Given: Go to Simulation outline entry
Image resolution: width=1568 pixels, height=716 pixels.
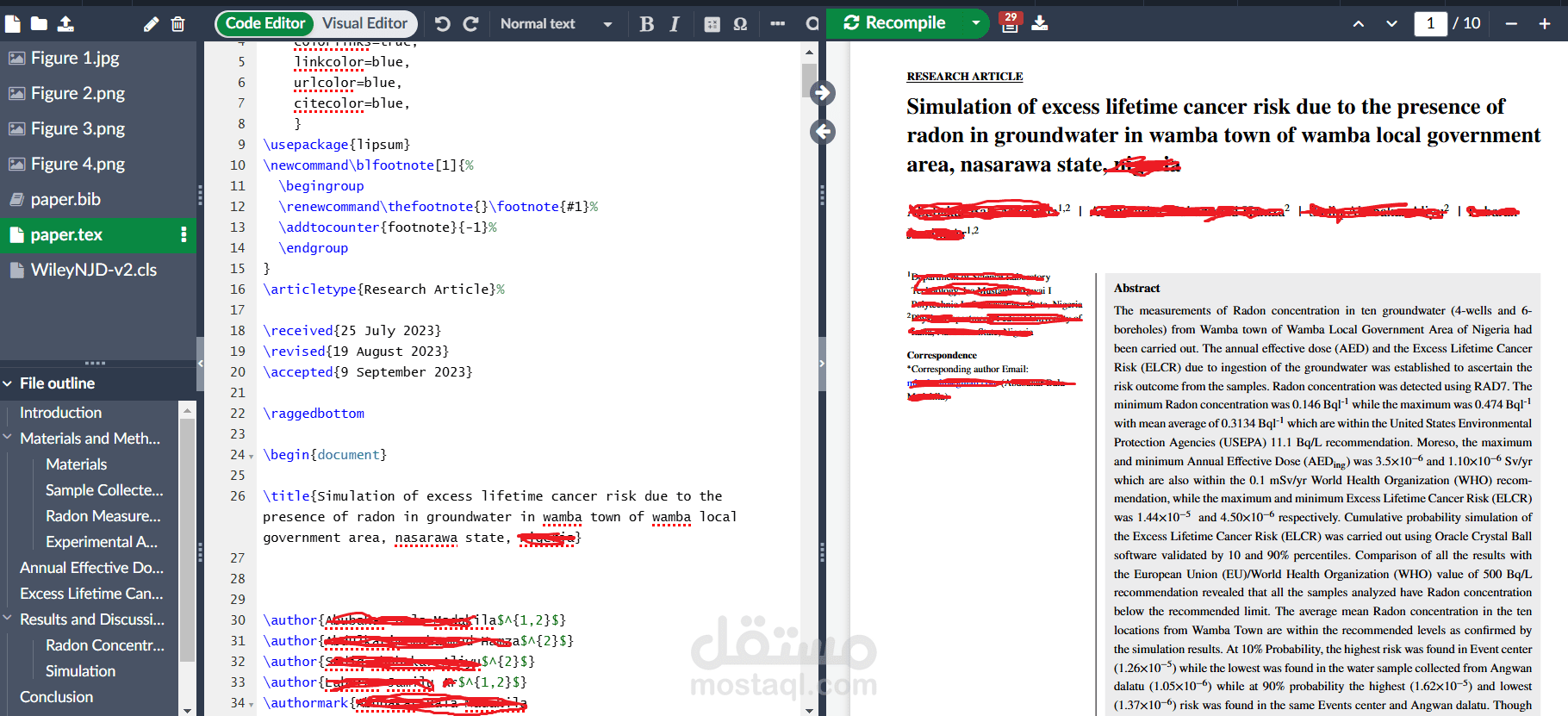Looking at the screenshot, I should click(80, 671).
